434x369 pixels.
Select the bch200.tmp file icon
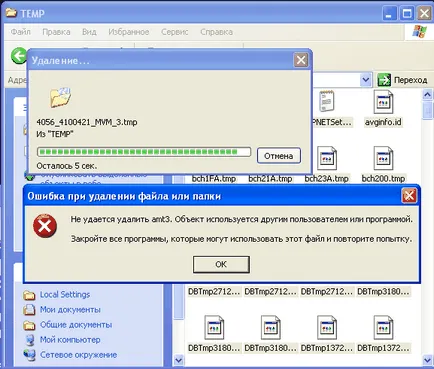383,159
